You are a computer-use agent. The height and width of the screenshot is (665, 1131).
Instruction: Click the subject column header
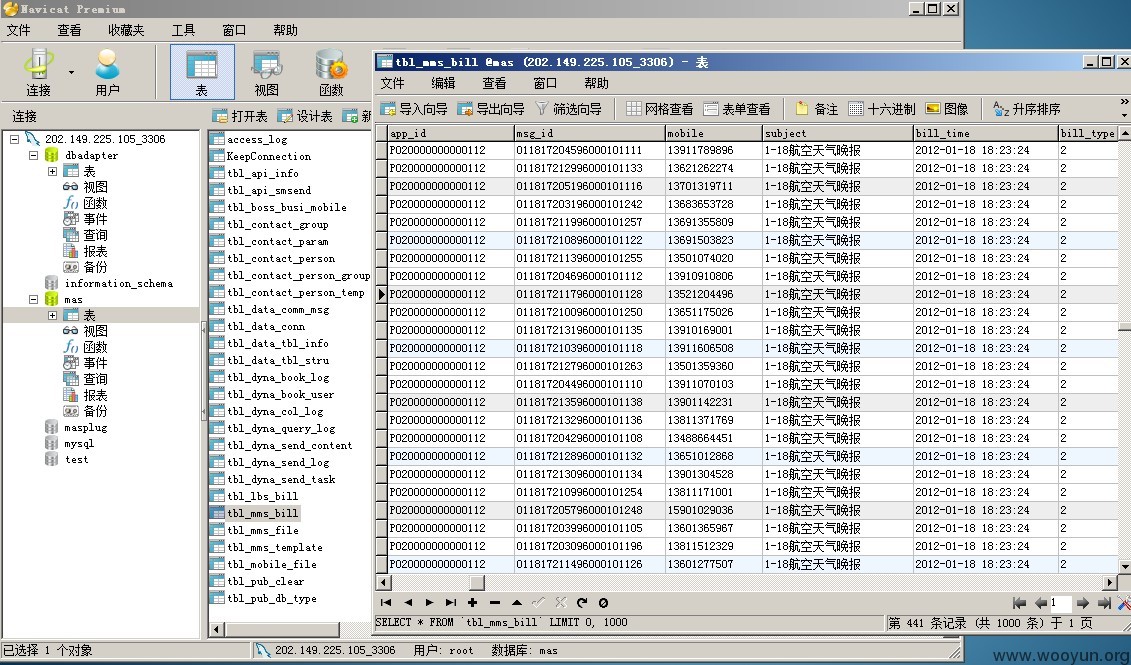point(837,133)
